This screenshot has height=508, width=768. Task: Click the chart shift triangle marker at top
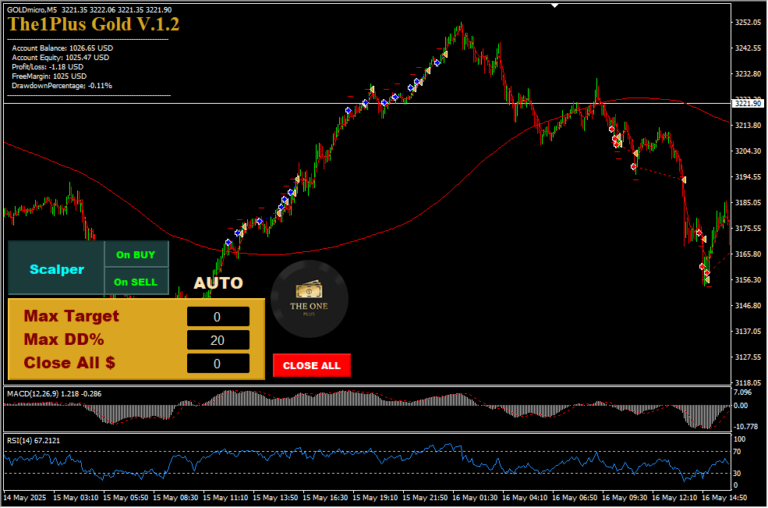[x=554, y=5]
